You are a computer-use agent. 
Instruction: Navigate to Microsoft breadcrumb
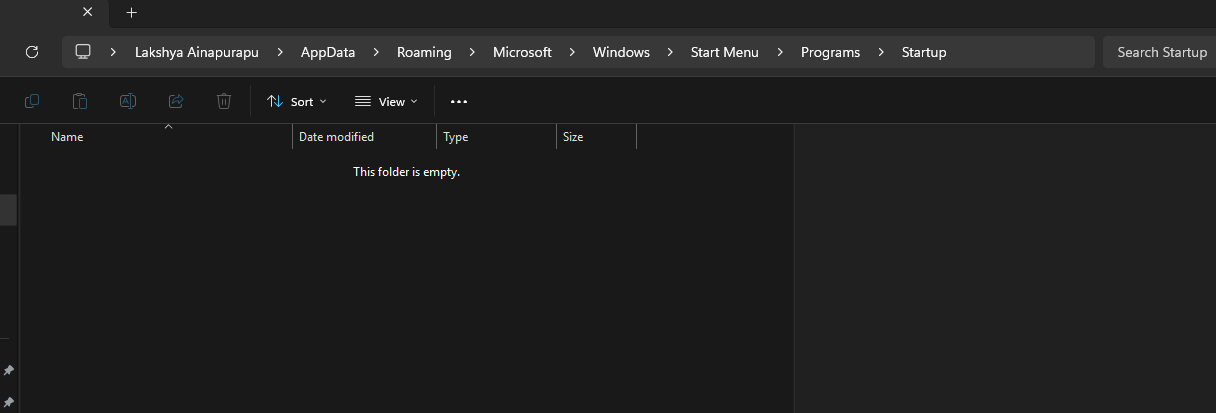(x=522, y=52)
